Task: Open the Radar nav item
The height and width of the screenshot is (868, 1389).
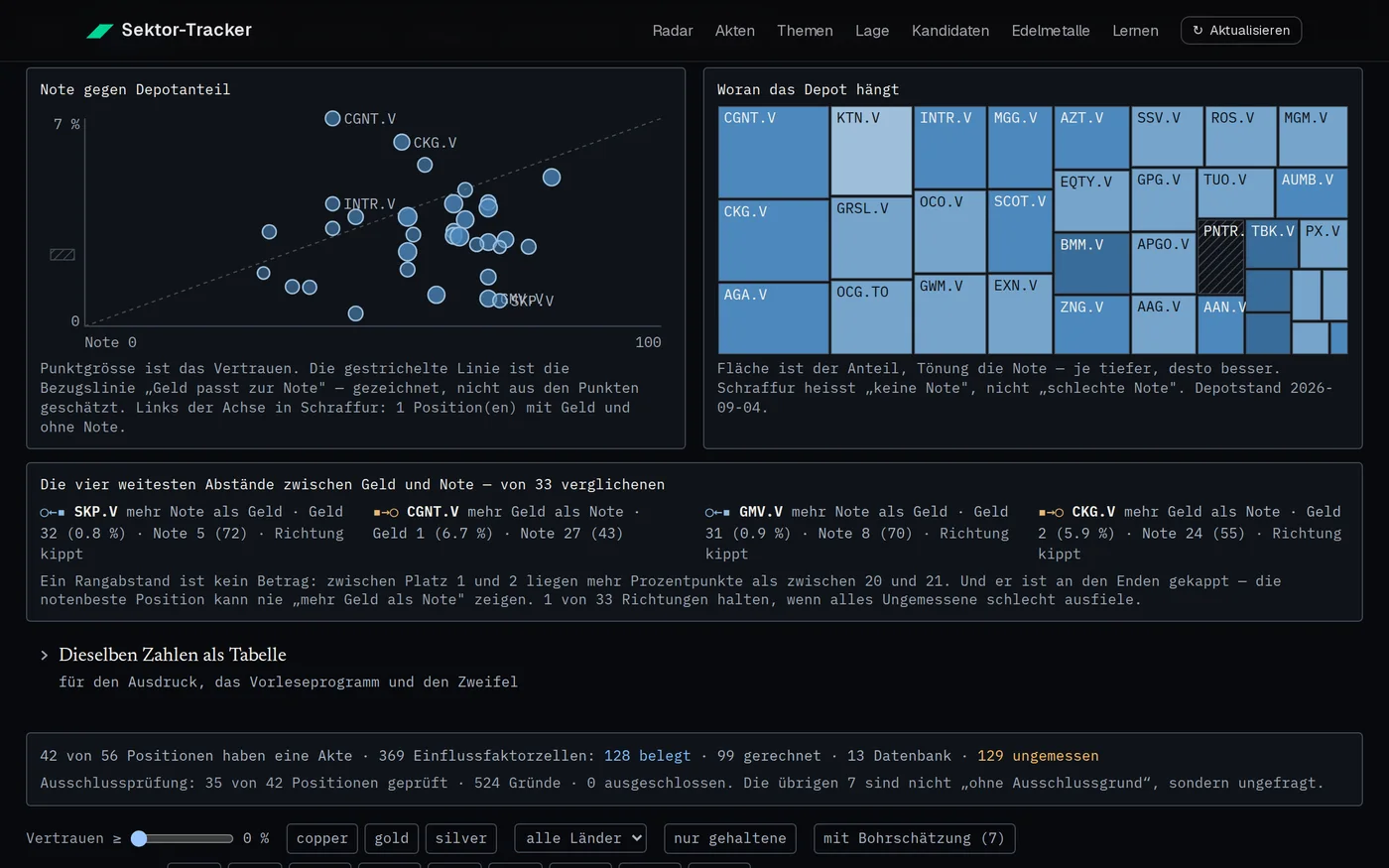Action: point(673,31)
